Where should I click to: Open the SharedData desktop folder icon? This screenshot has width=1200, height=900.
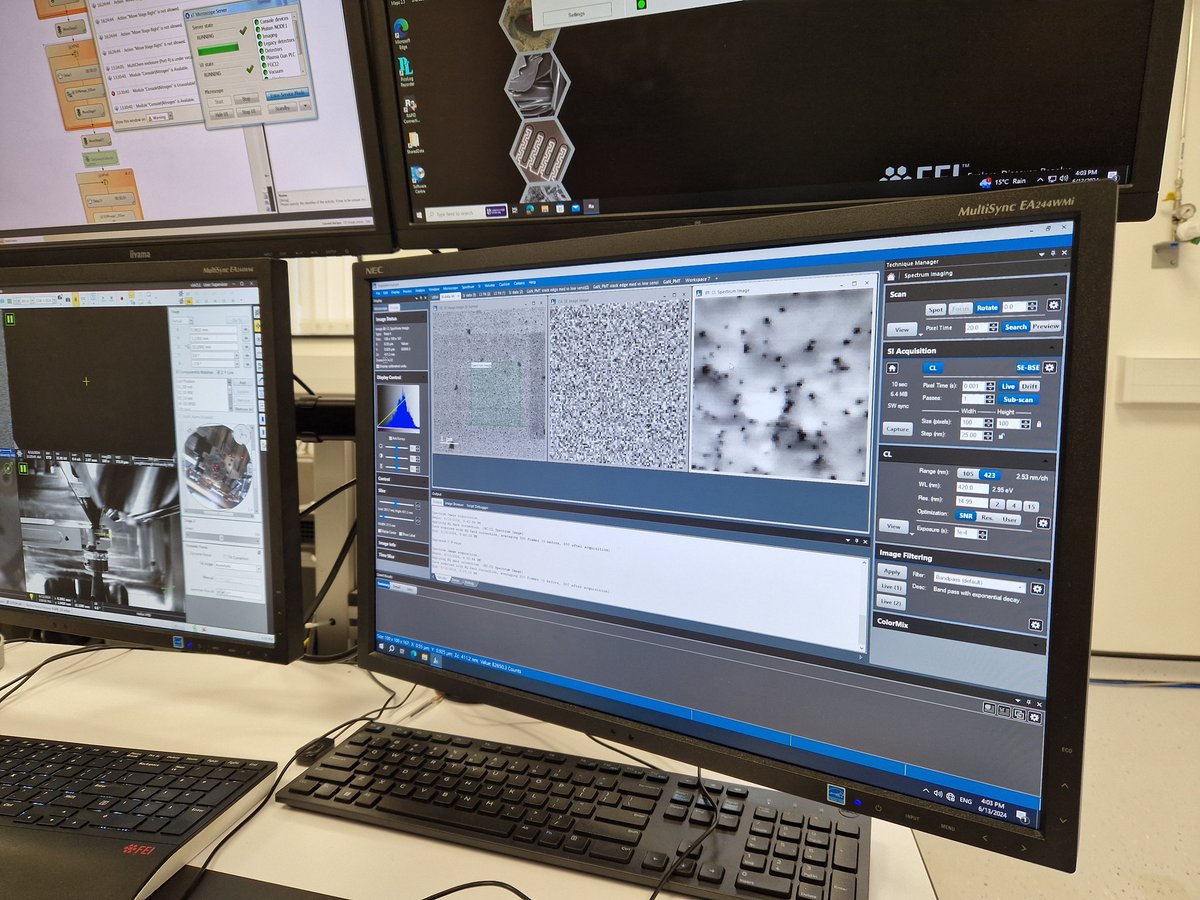pos(412,143)
